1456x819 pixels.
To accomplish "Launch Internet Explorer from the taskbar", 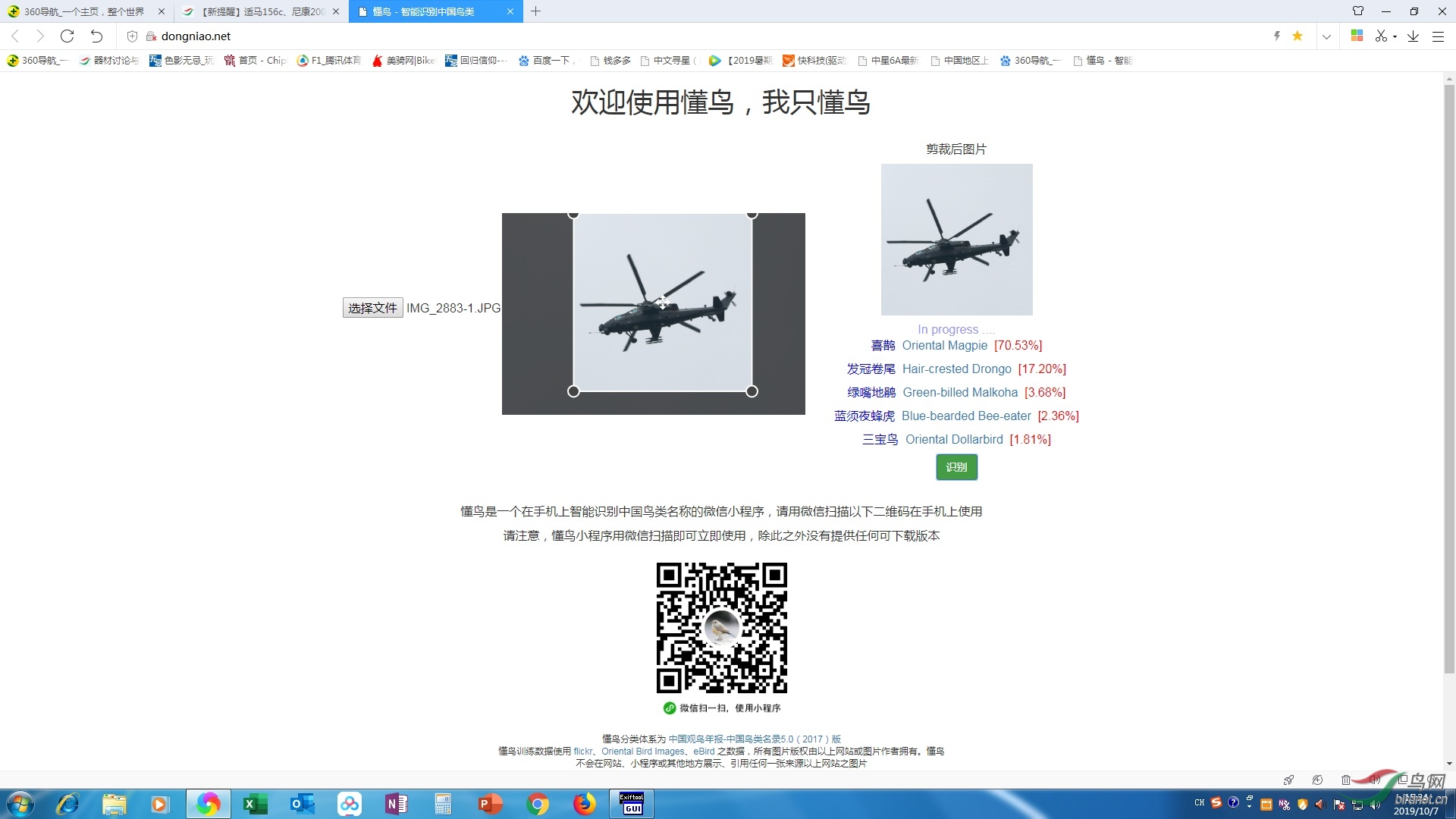I will point(67,804).
